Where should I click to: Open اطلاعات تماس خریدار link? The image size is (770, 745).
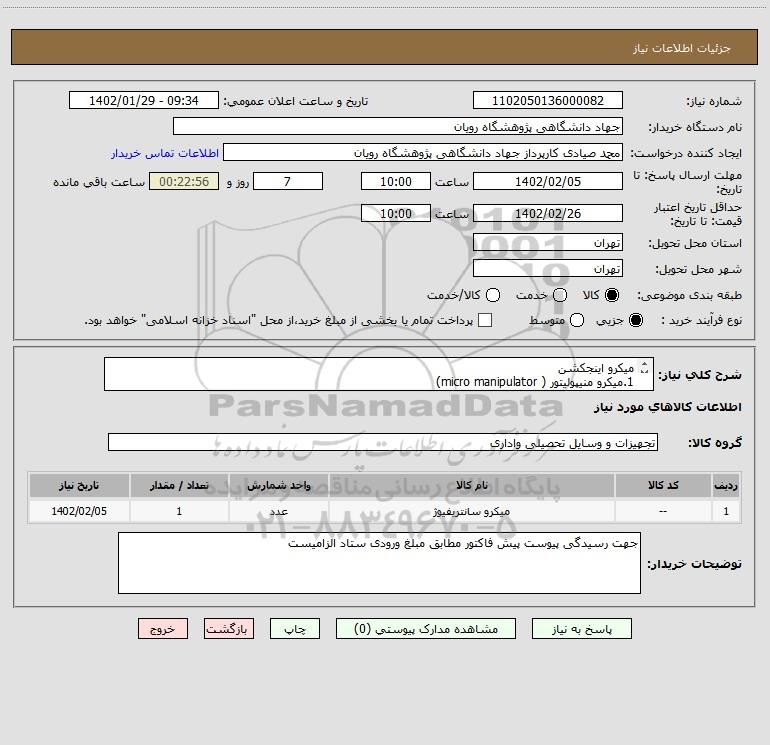[165, 153]
